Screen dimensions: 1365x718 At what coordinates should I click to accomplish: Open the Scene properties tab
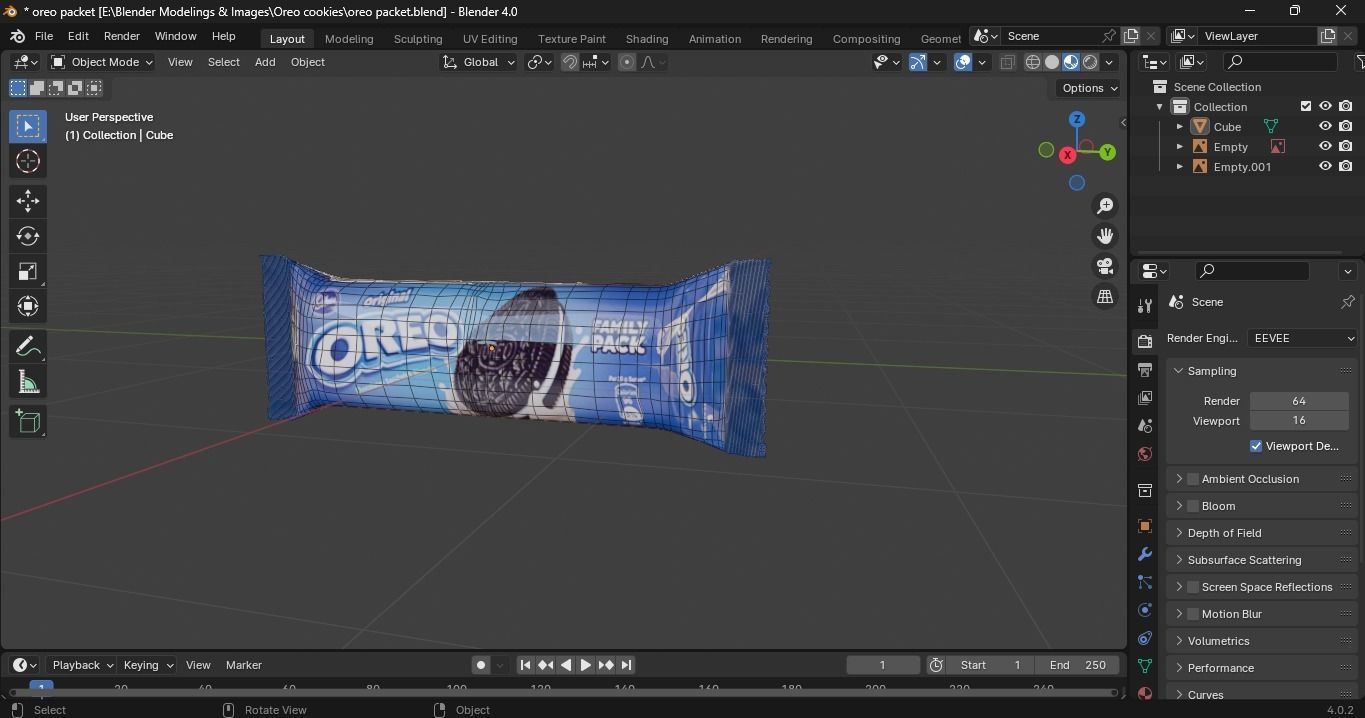1145,426
